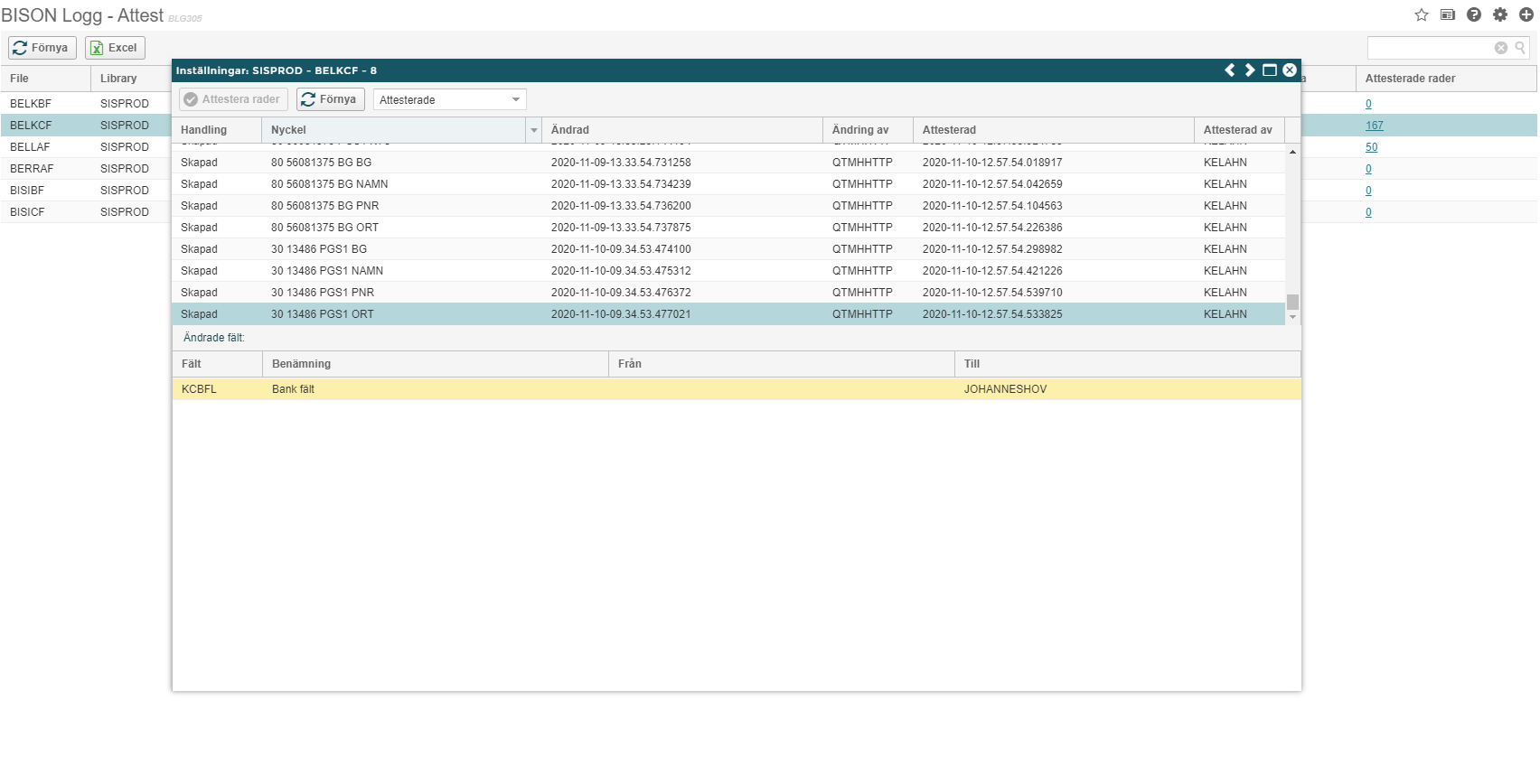Open the settings gear icon
This screenshot has height=784, width=1540.
click(x=1500, y=14)
